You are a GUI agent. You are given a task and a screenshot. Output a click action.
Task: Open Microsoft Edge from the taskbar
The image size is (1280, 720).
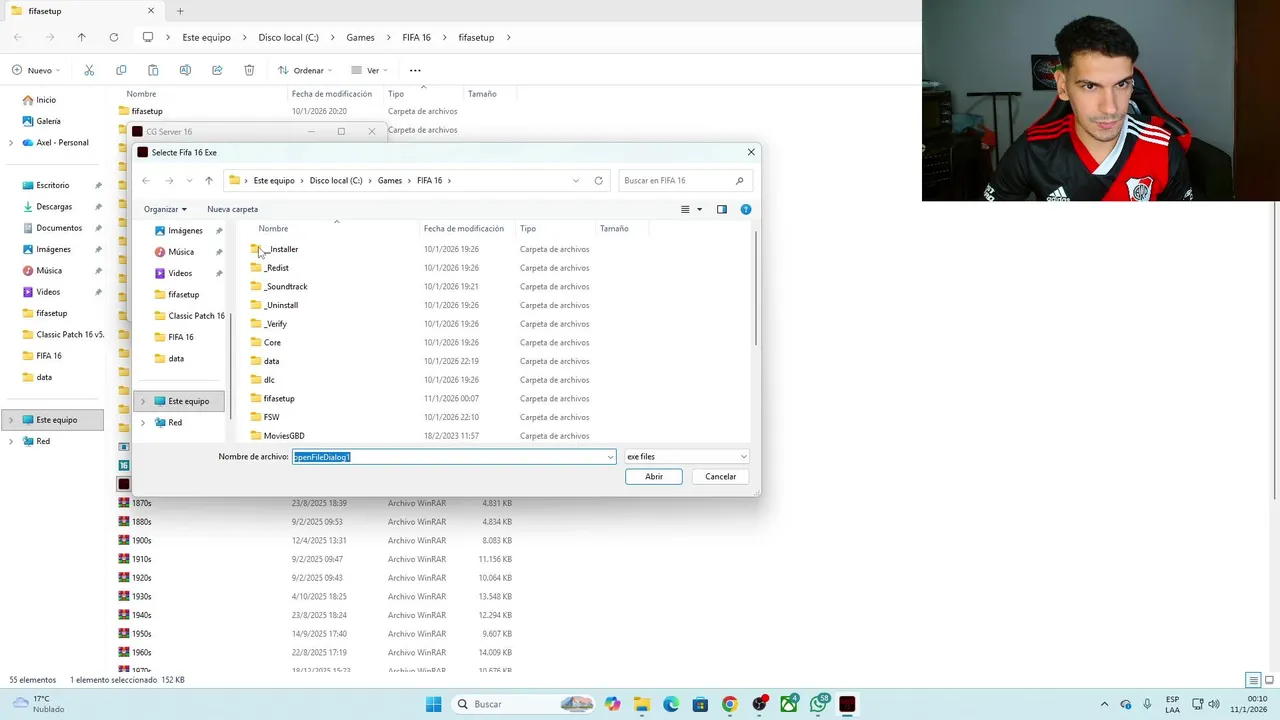pos(670,704)
